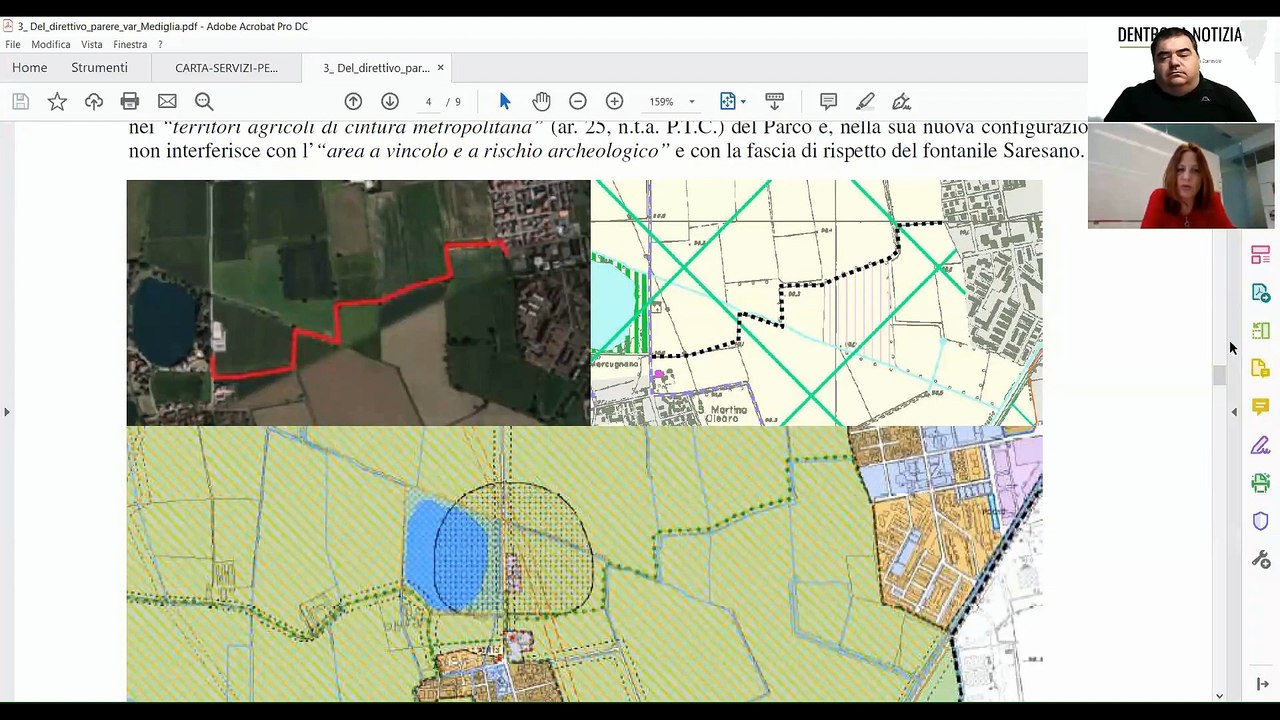The image size is (1280, 720).
Task: Open yellow Create PDF tool in sidebar
Action: pyautogui.click(x=1260, y=369)
